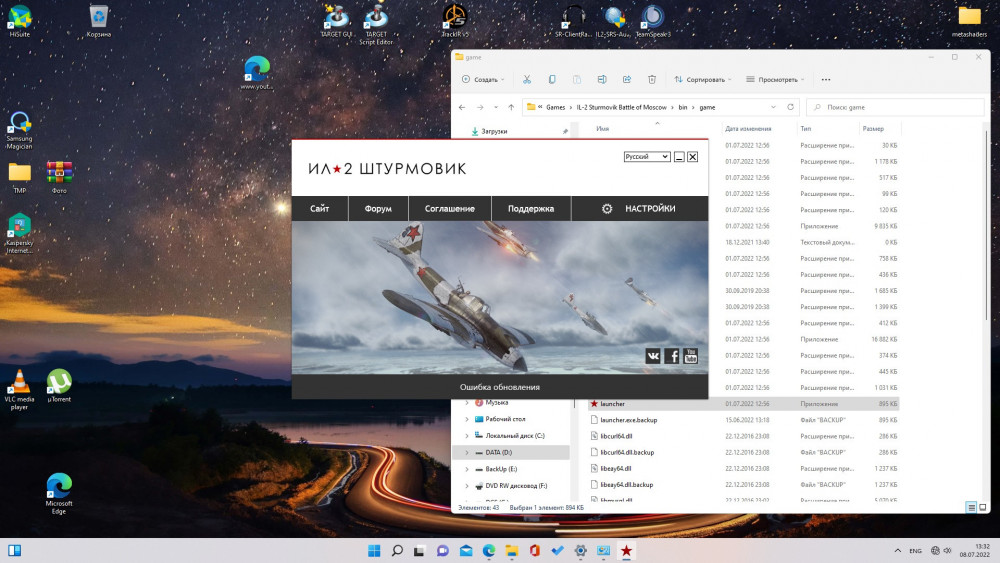Open the Facebook link in launcher
Screen dimensions: 1000x563
coord(672,356)
